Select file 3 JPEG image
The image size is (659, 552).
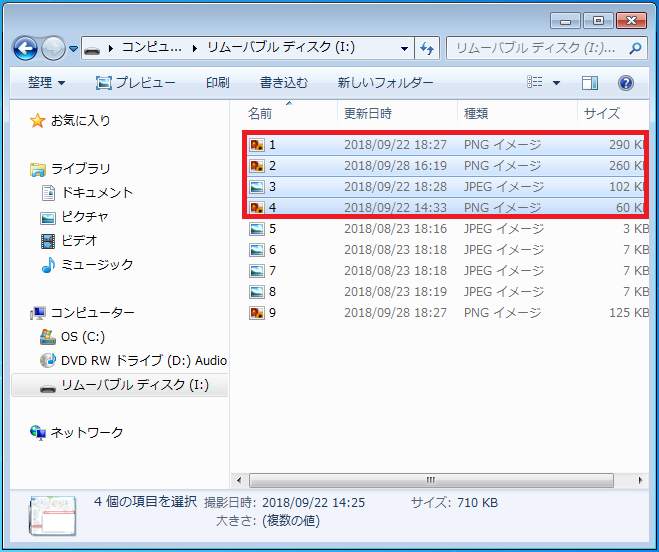445,187
